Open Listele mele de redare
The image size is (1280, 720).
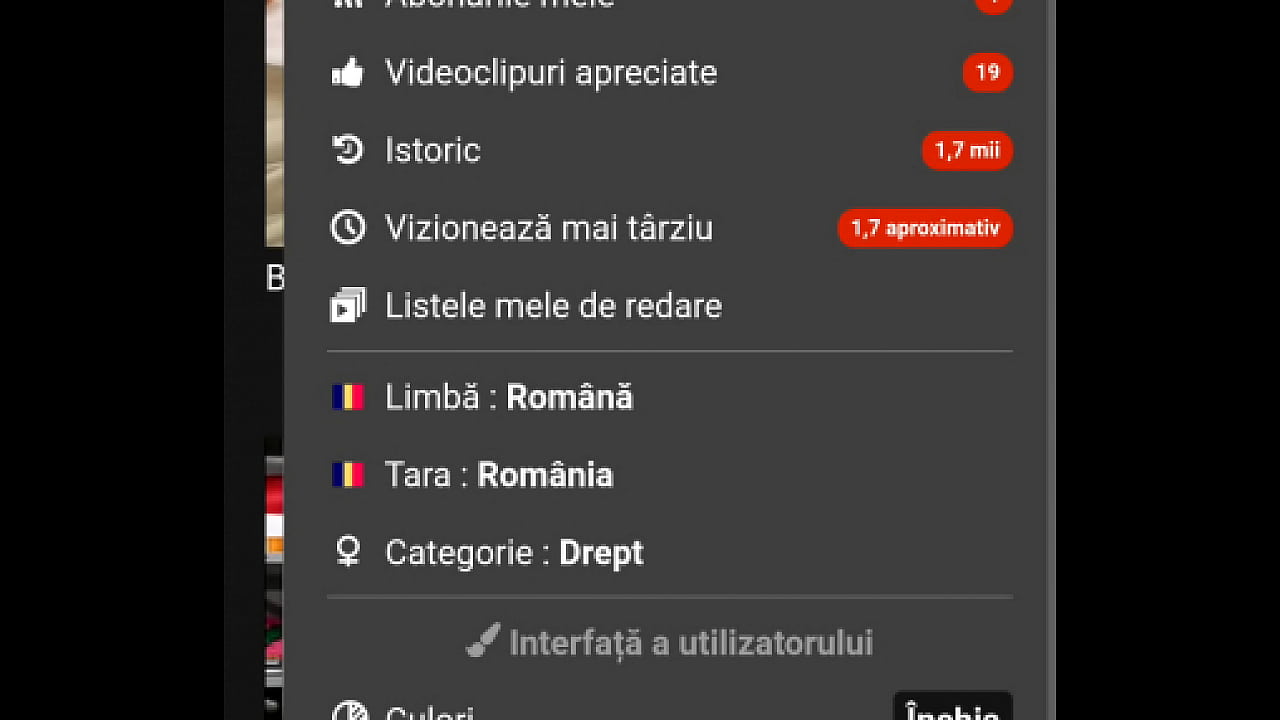(553, 305)
